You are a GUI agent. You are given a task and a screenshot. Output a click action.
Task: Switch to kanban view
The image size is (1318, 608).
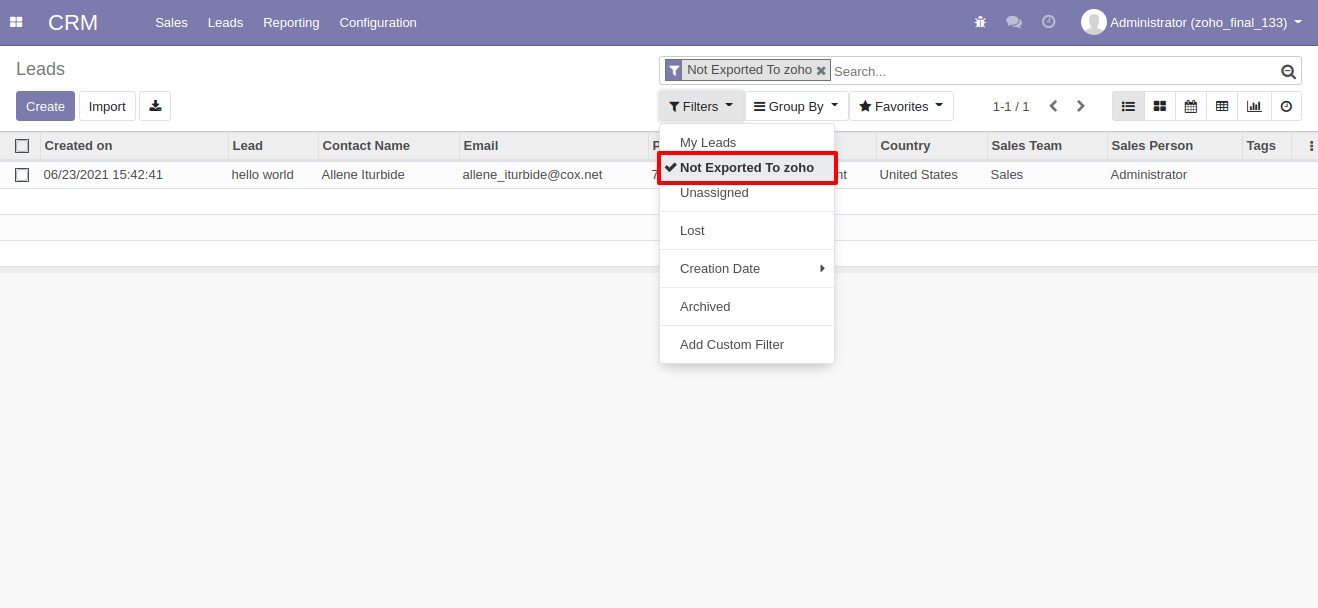click(x=1159, y=106)
